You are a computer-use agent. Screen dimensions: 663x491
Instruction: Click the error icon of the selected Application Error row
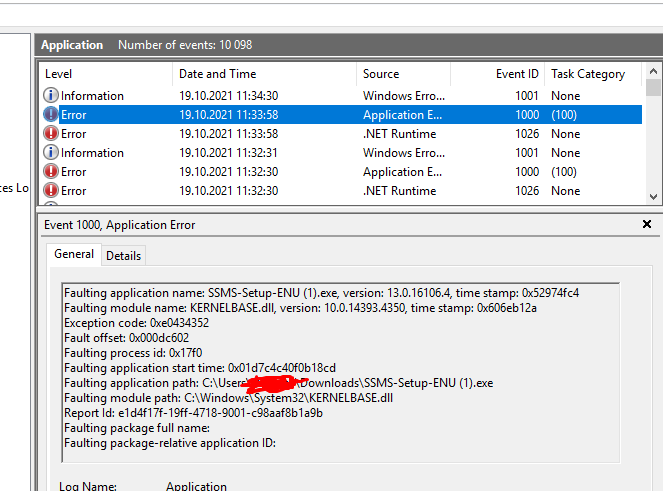[x=51, y=115]
